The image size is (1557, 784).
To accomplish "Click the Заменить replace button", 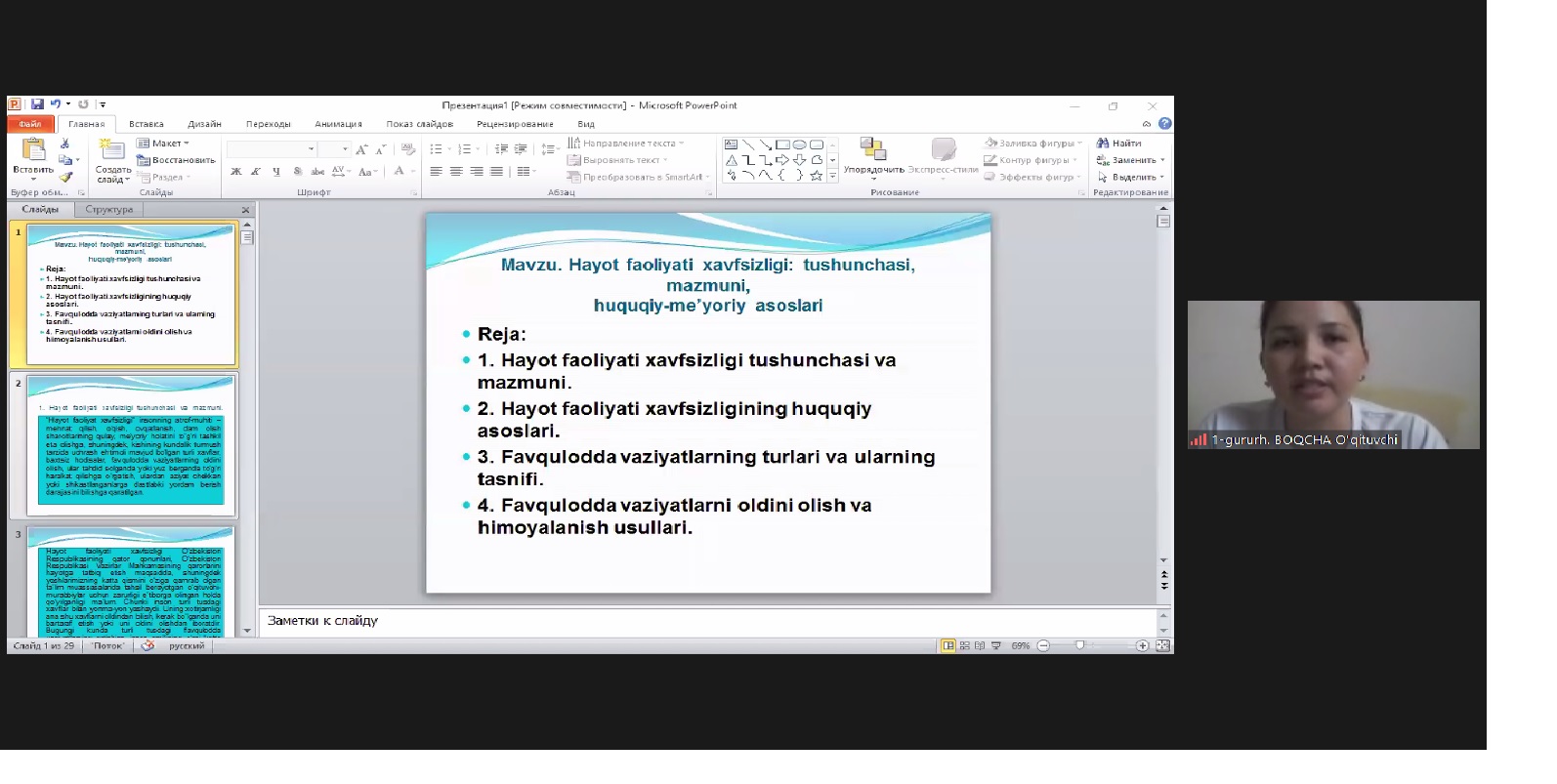I will (x=1131, y=160).
